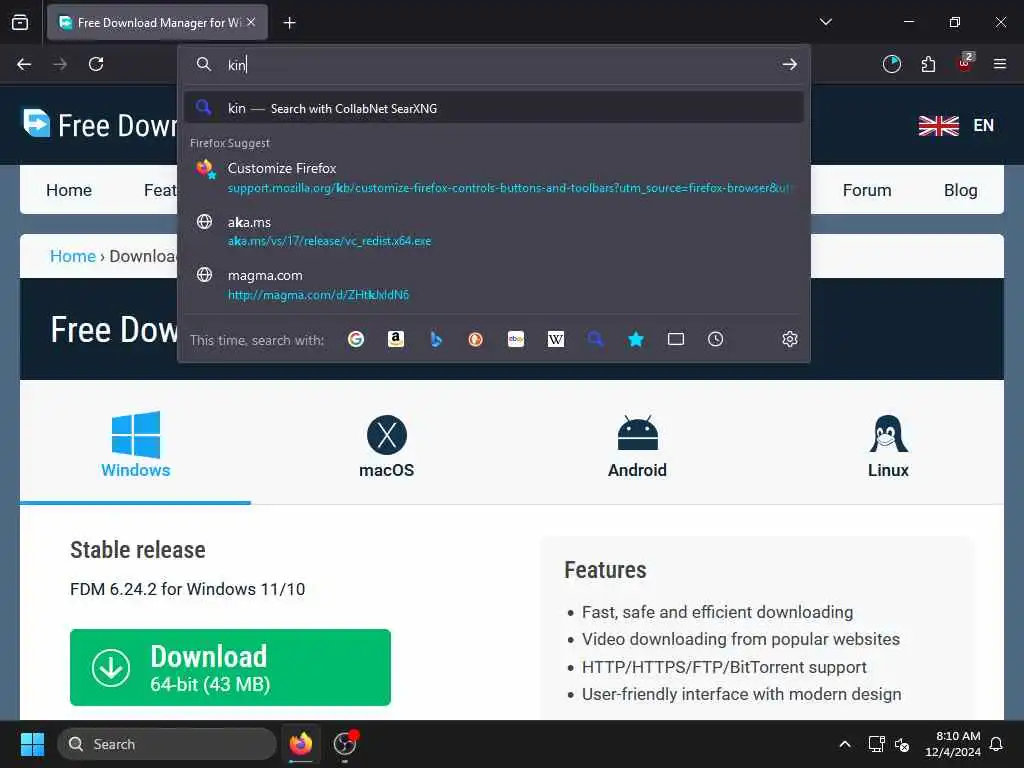Select the Free Download Manager tab

(x=157, y=22)
